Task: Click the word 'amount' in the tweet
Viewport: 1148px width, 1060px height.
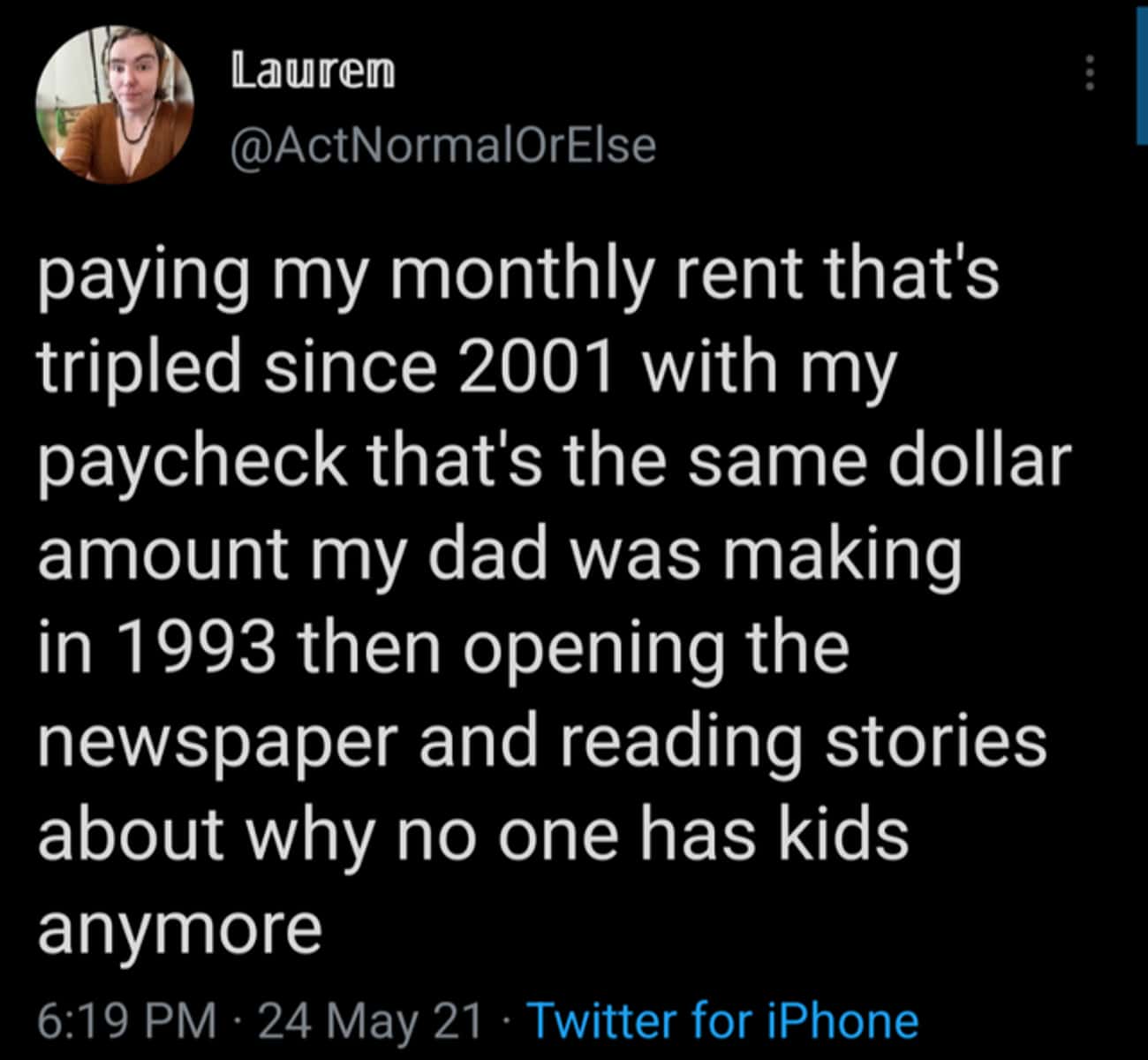Action: tap(162, 555)
